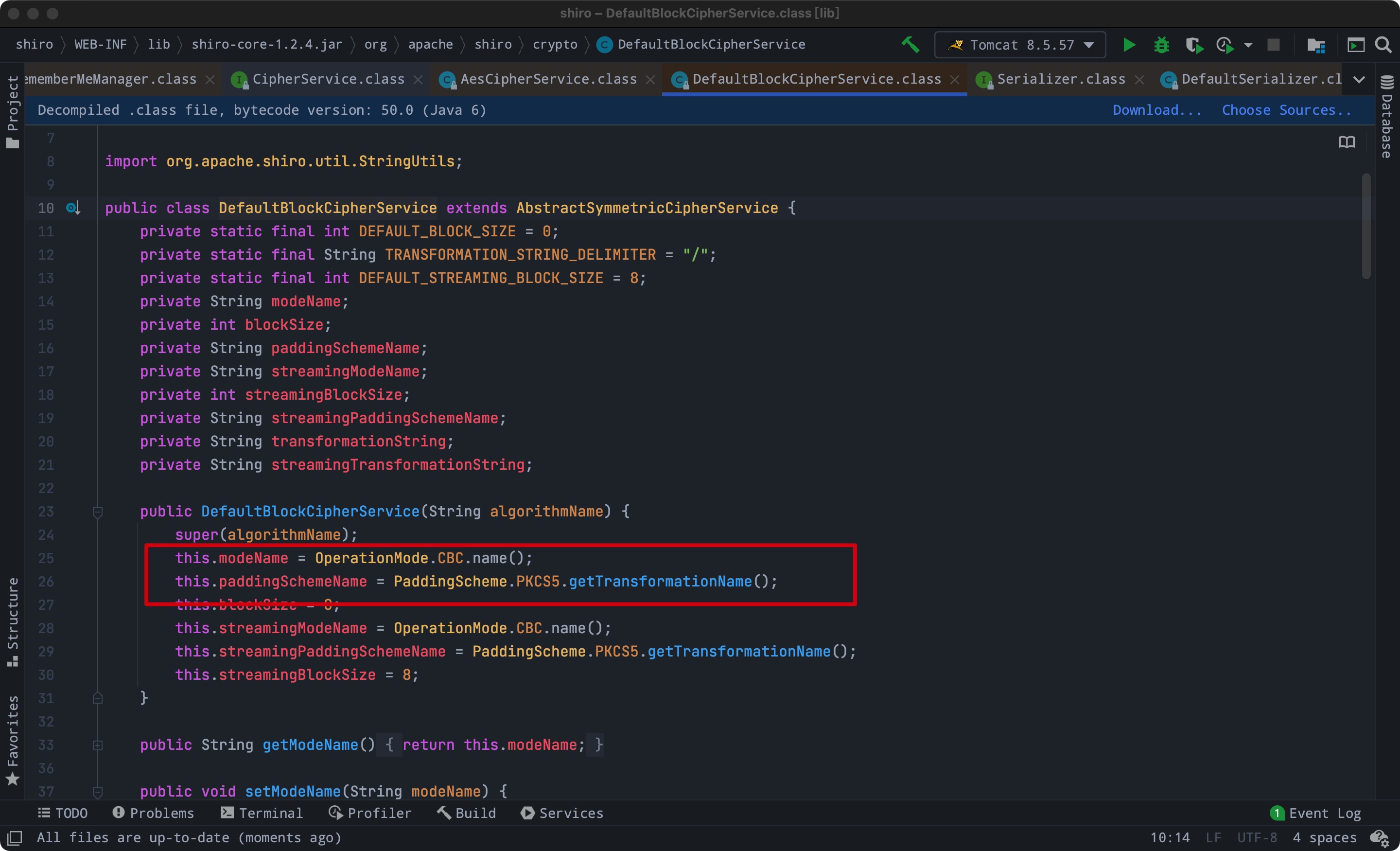The width and height of the screenshot is (1400, 851).
Task: Open the Profiler tool window
Action: point(370,813)
